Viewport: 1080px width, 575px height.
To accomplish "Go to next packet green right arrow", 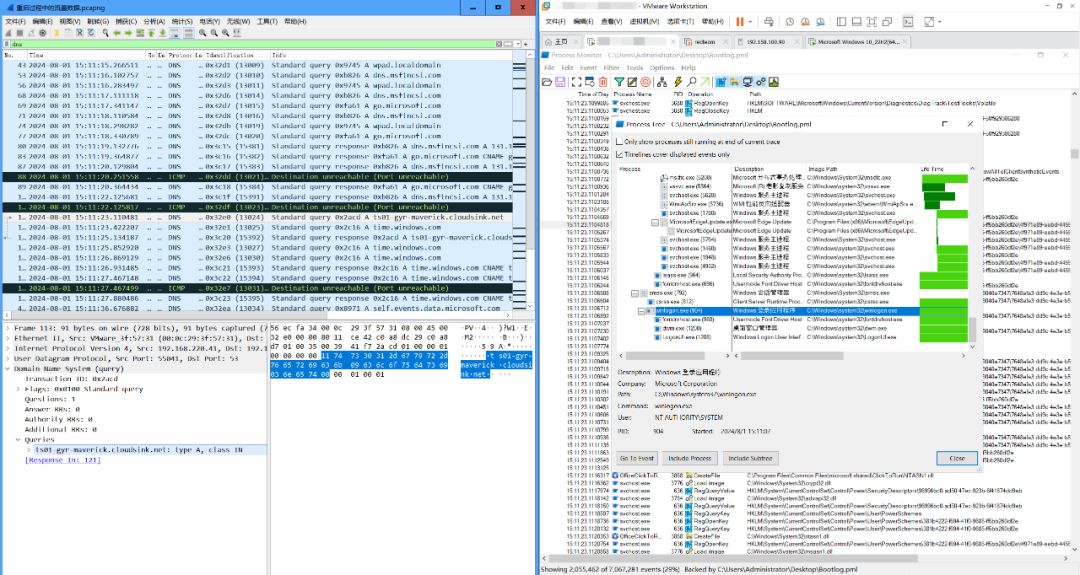I will [x=128, y=33].
